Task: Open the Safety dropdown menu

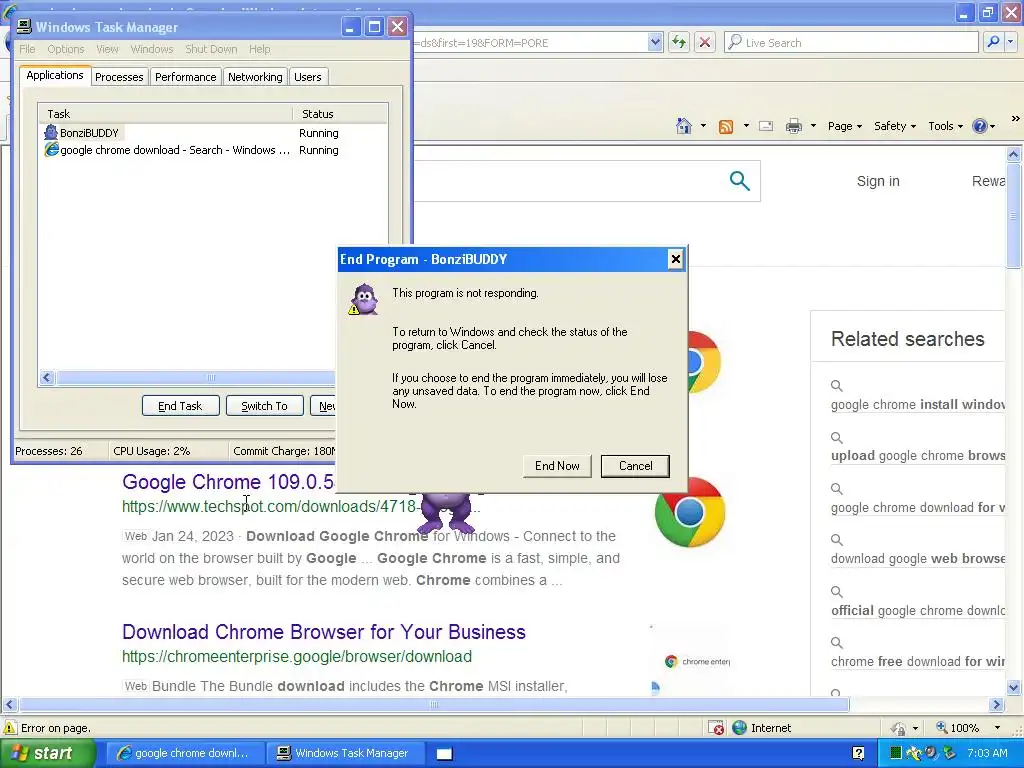Action: [895, 126]
